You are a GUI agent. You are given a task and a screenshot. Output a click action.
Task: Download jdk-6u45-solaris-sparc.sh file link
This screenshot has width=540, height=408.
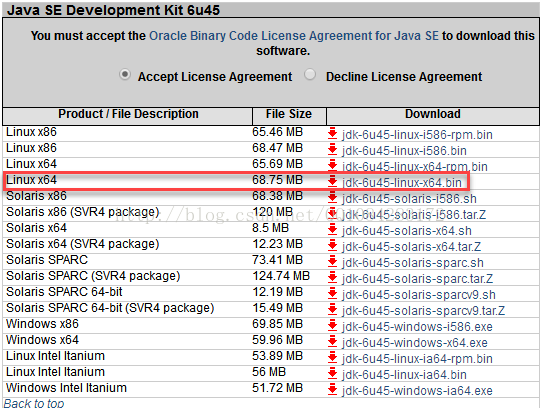413,263
